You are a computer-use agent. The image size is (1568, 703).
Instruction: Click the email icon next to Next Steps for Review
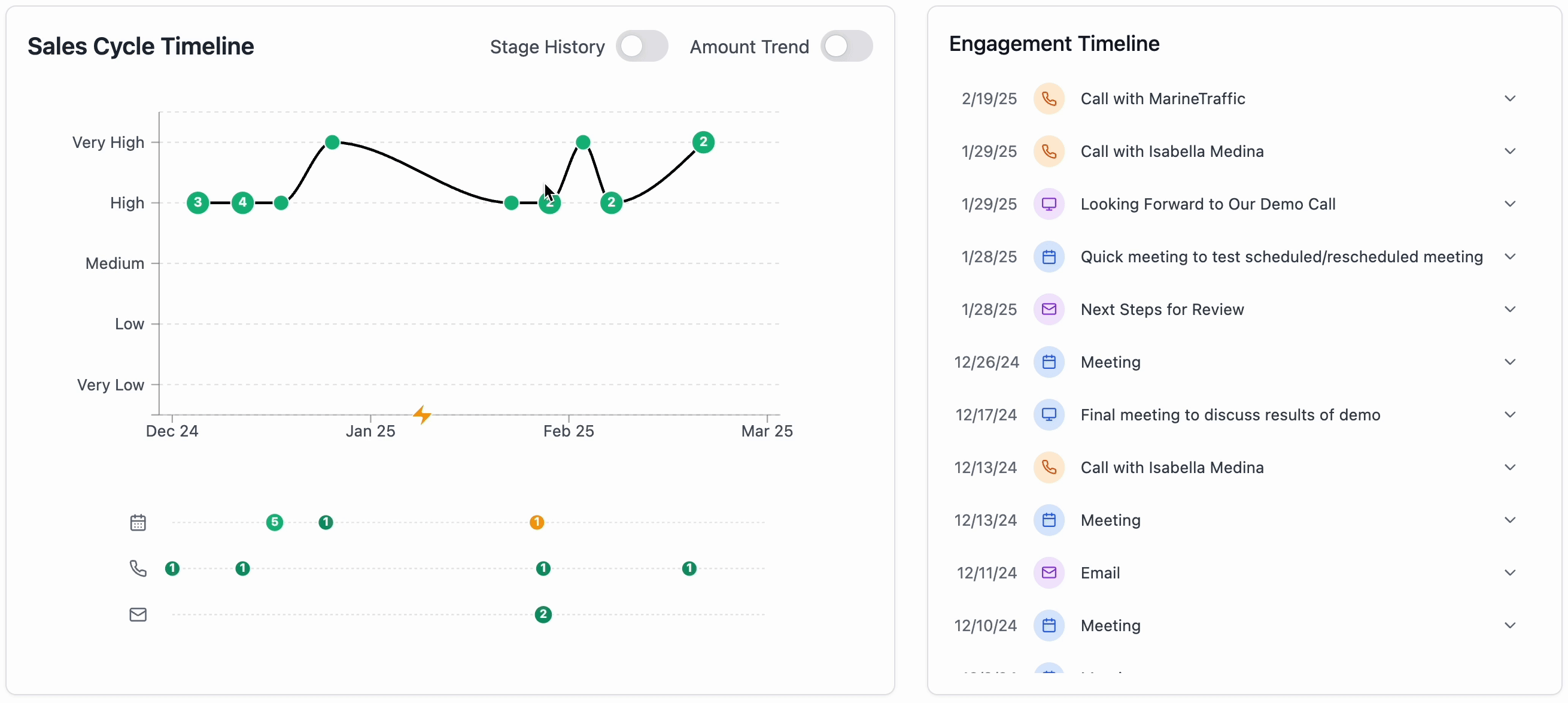pyautogui.click(x=1048, y=310)
